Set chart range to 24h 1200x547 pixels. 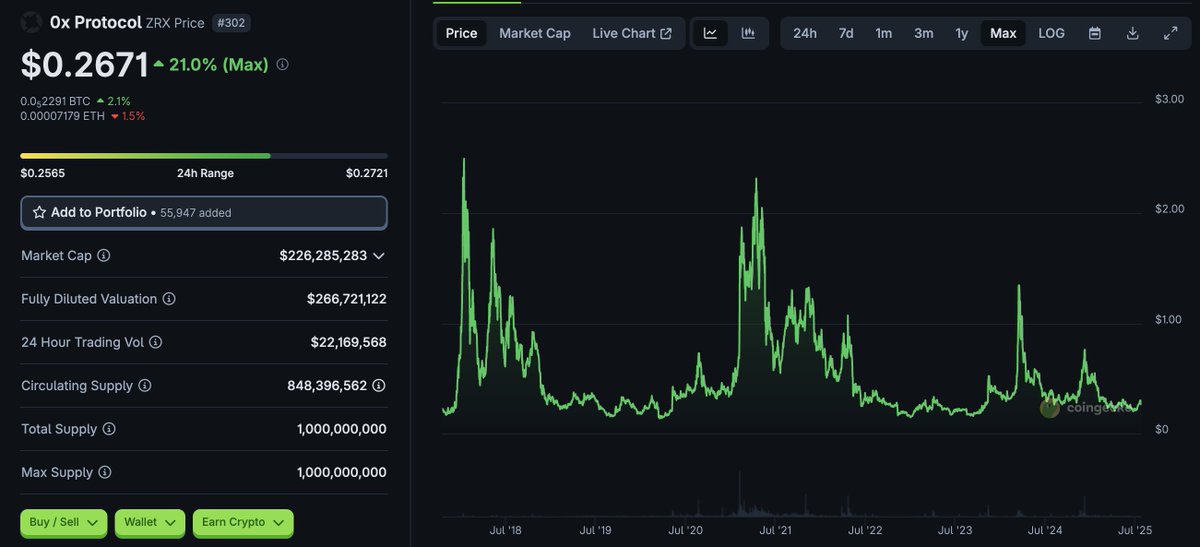coord(805,33)
